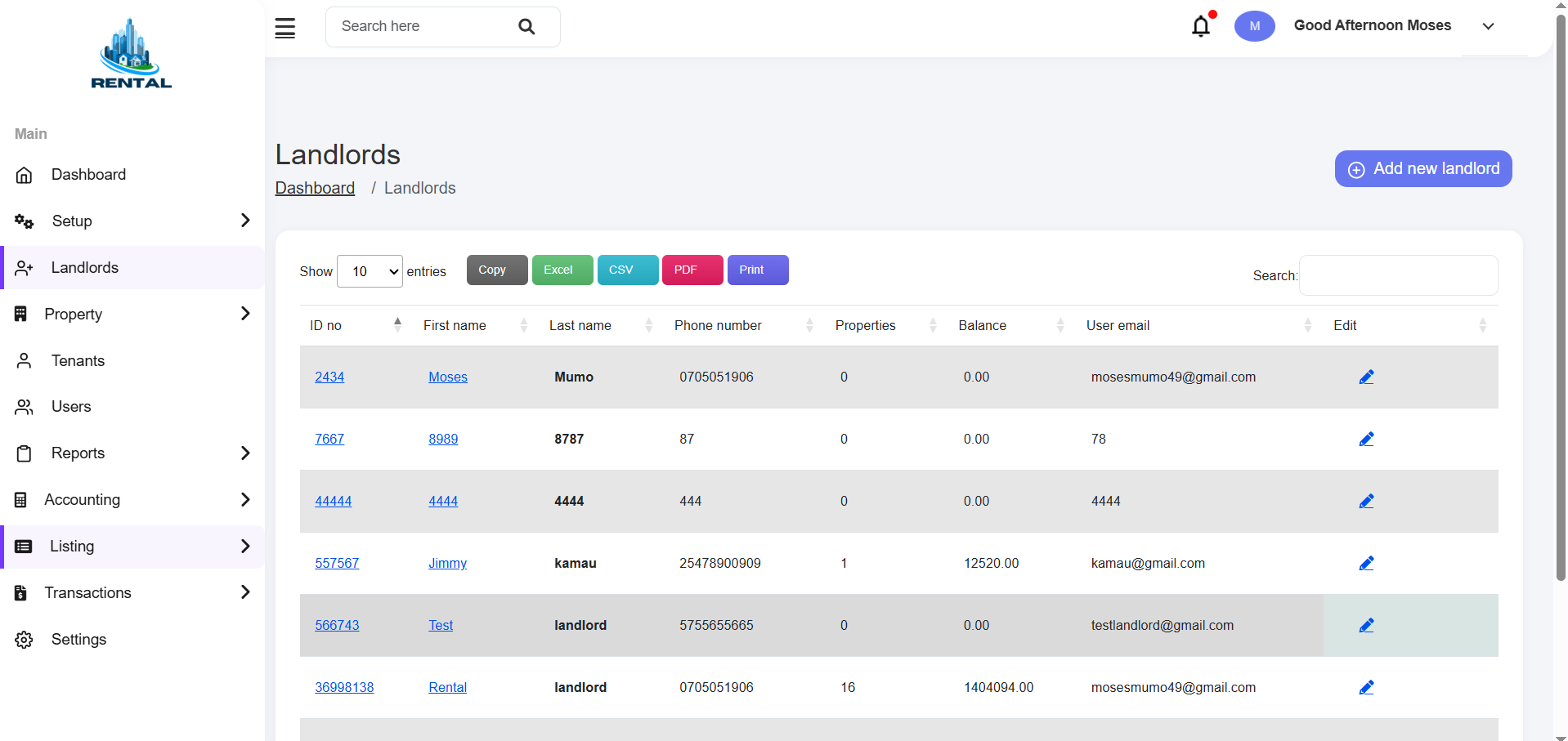
Task: Open Users in the sidebar
Action: point(71,407)
